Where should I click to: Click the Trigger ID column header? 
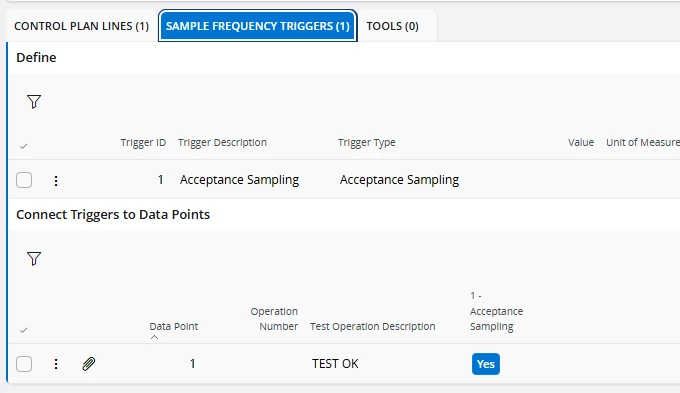[x=143, y=143]
